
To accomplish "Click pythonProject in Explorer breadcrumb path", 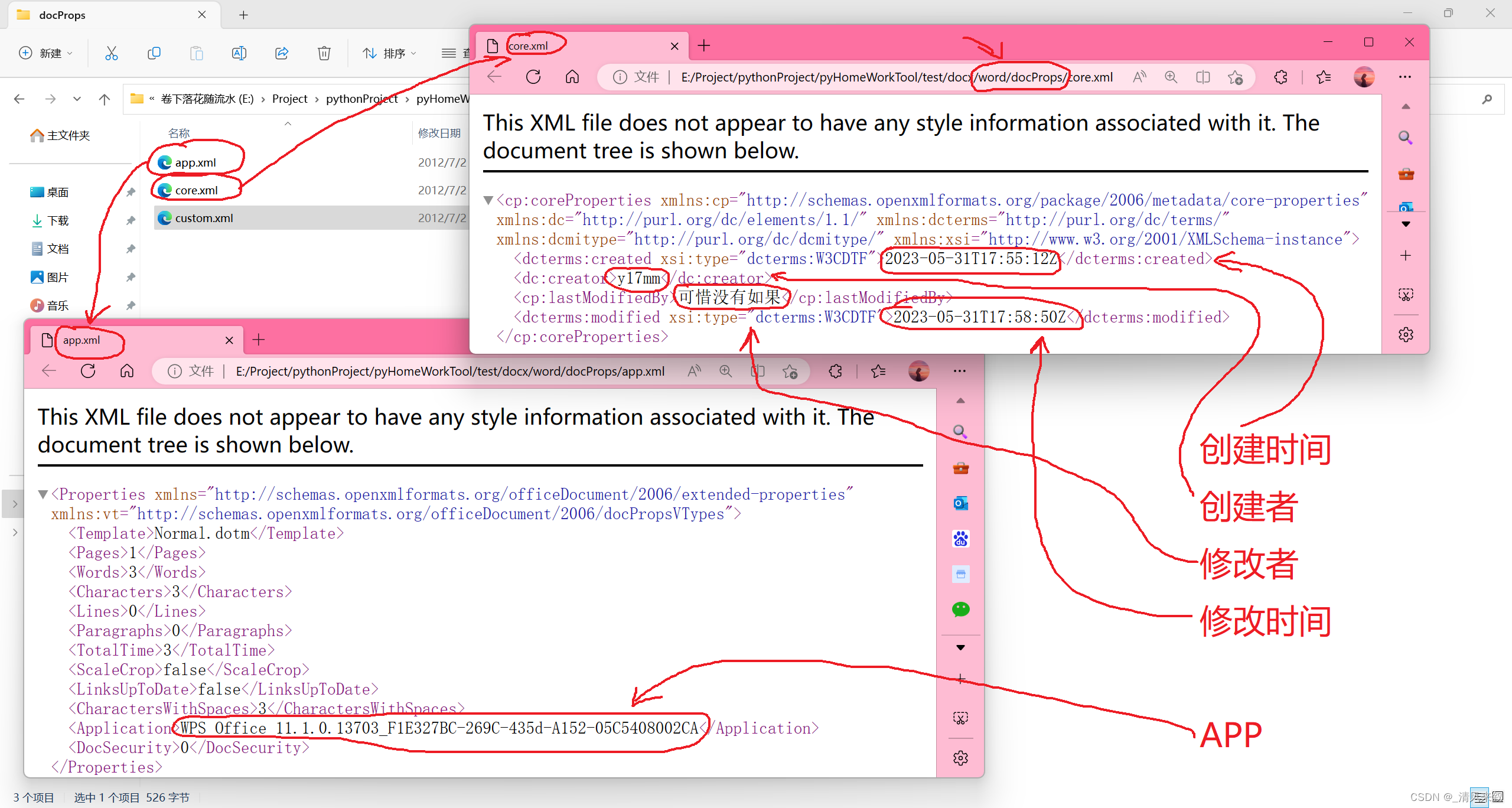I will [x=362, y=99].
